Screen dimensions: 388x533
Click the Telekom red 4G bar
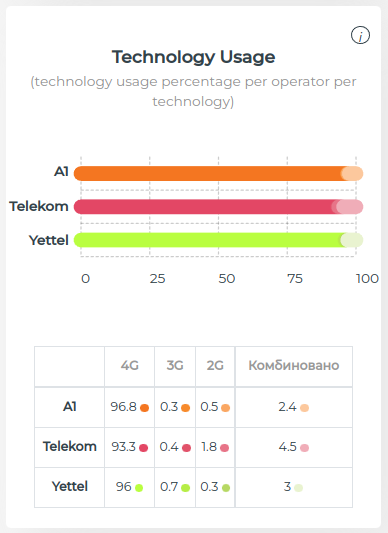(203, 207)
